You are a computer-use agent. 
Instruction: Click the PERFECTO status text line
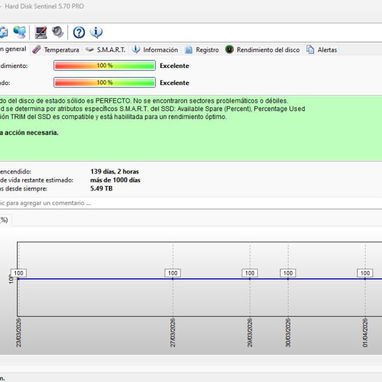click(x=144, y=101)
